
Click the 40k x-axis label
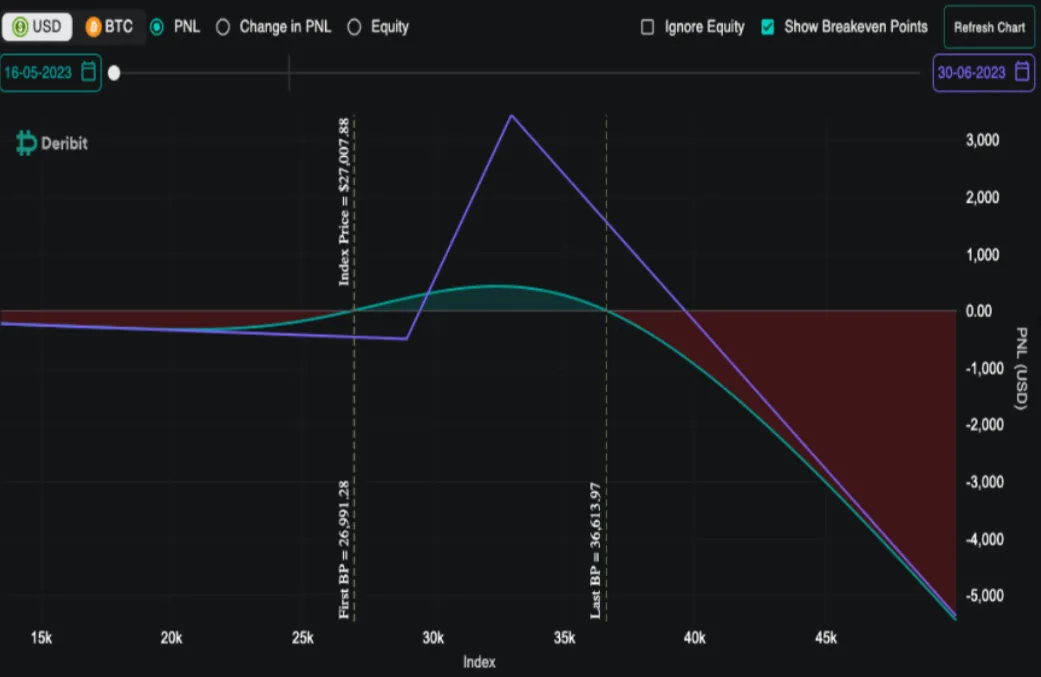tap(694, 638)
